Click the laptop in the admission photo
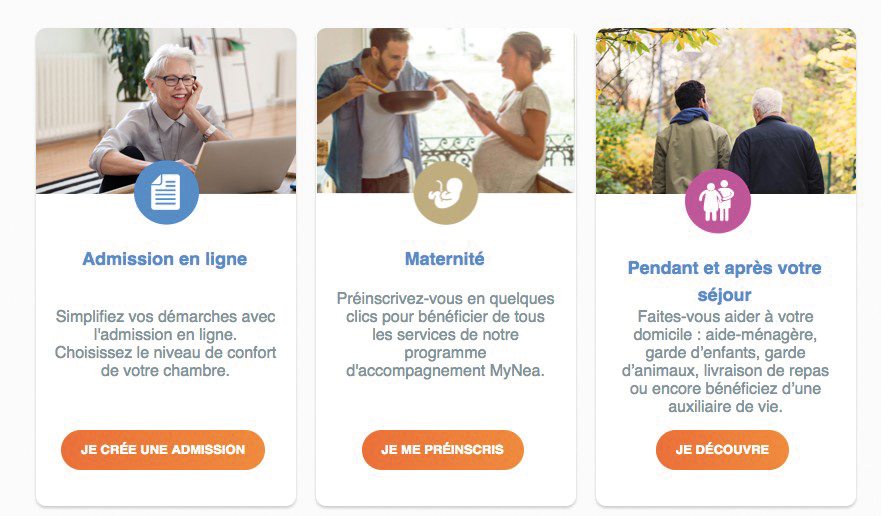Viewport: 881px width, 516px height. pos(243,165)
